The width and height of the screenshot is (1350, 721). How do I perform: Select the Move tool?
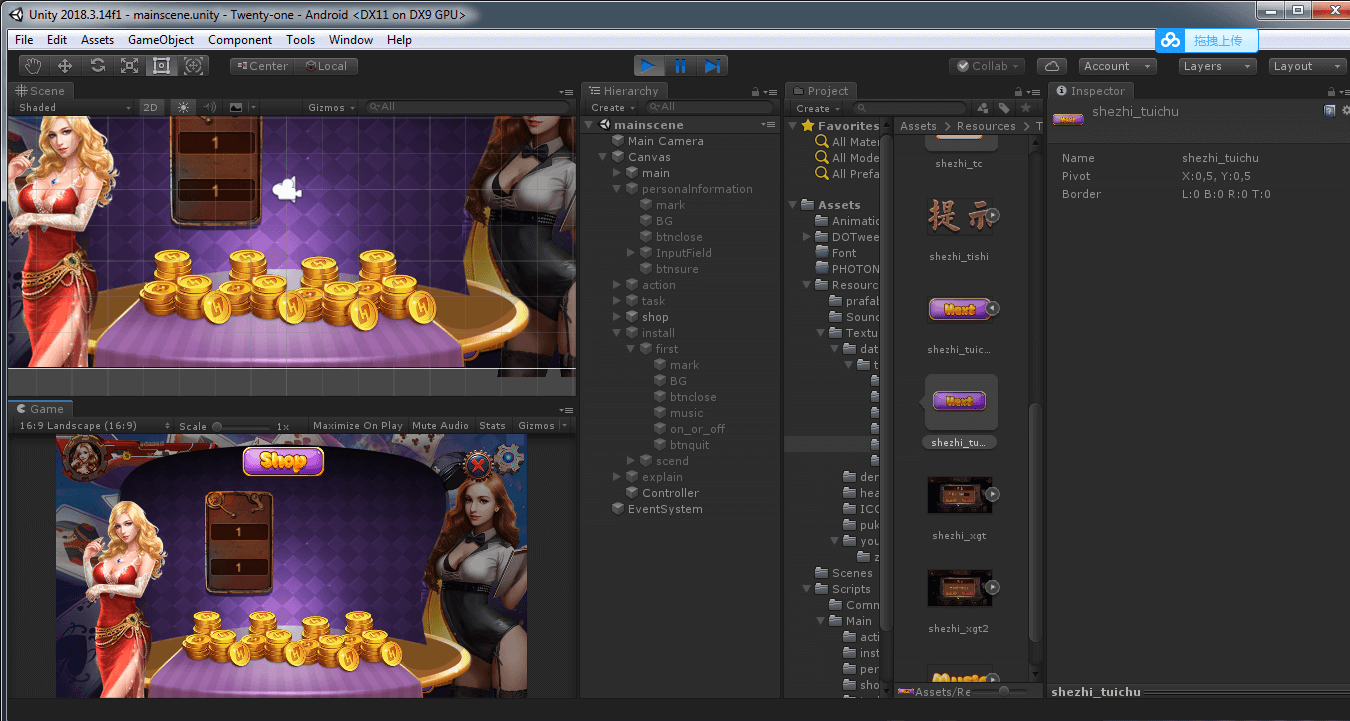(66, 66)
